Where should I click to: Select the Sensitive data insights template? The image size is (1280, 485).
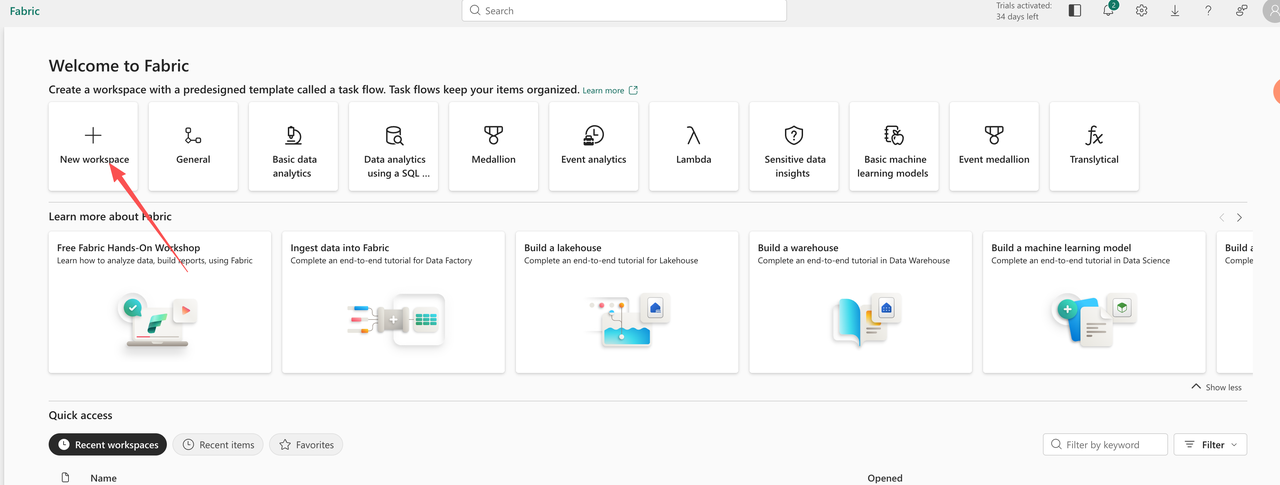point(794,146)
